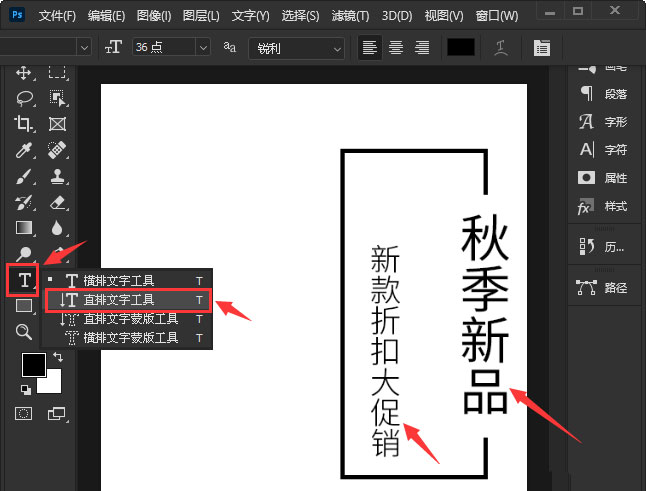Select the Crop tool
Screen dimensions: 646x491
(x=23, y=124)
